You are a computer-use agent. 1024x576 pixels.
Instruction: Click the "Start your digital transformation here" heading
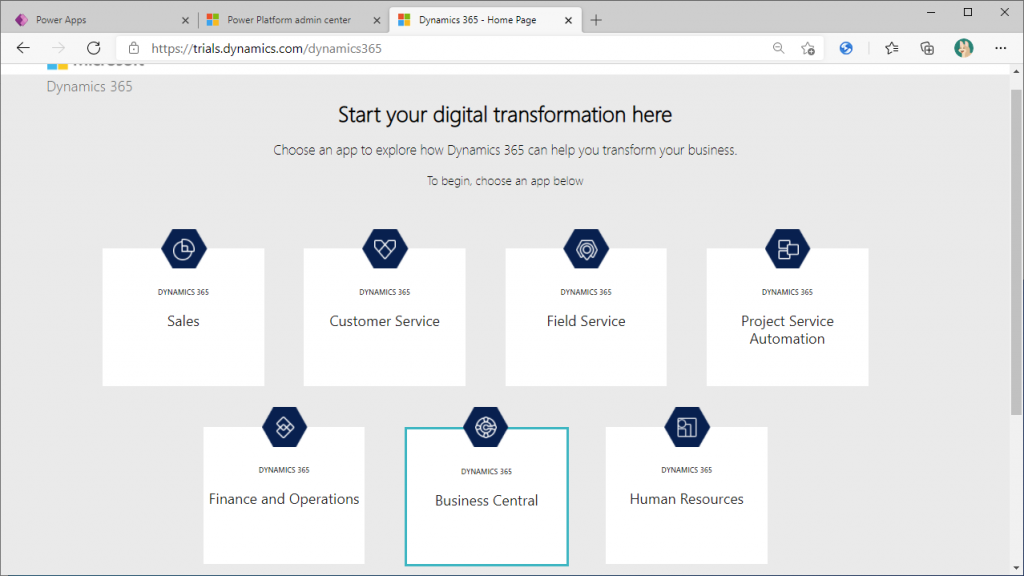(505, 115)
